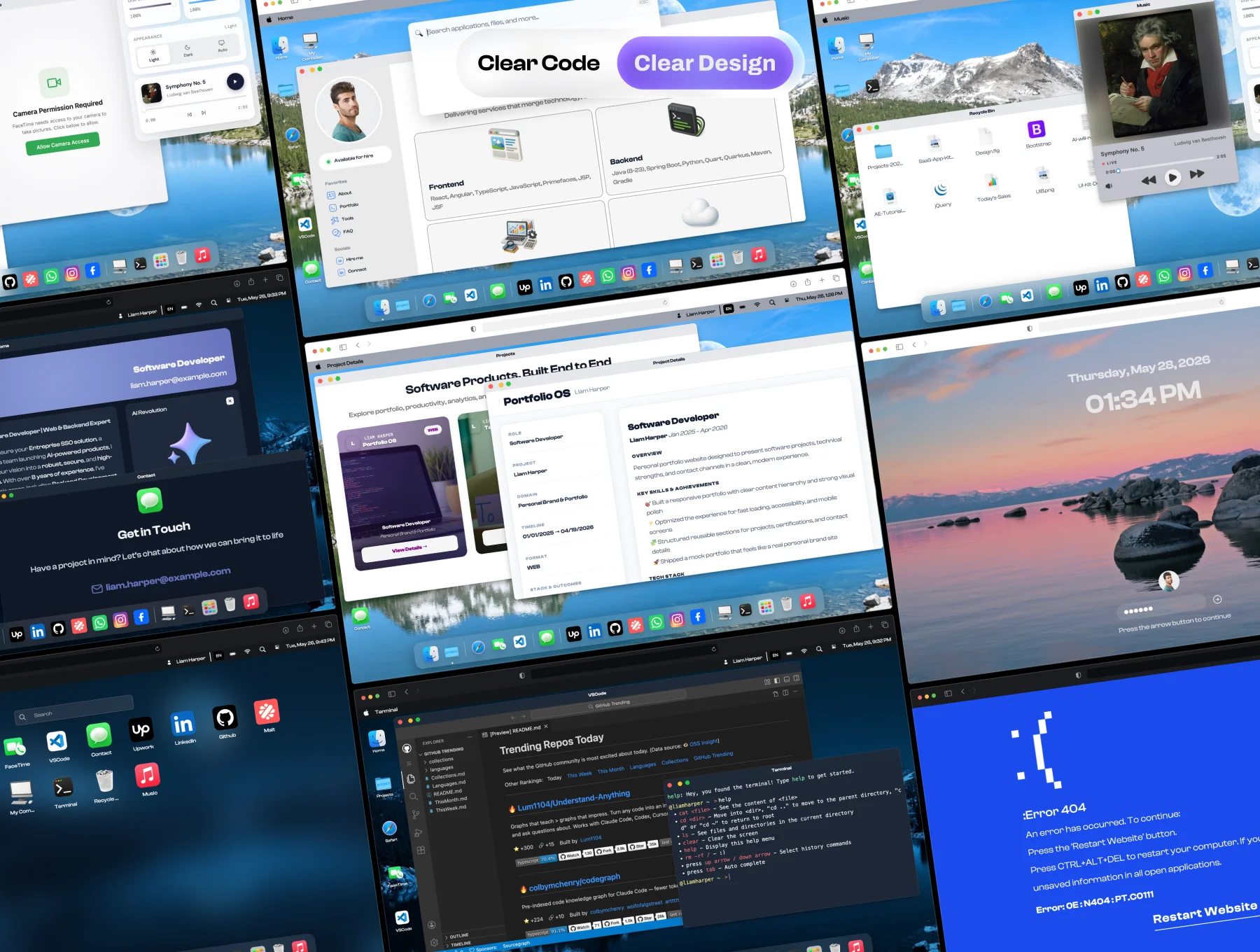Open Extensions in VSCode activity bar
The image size is (1260, 952).
[x=421, y=850]
